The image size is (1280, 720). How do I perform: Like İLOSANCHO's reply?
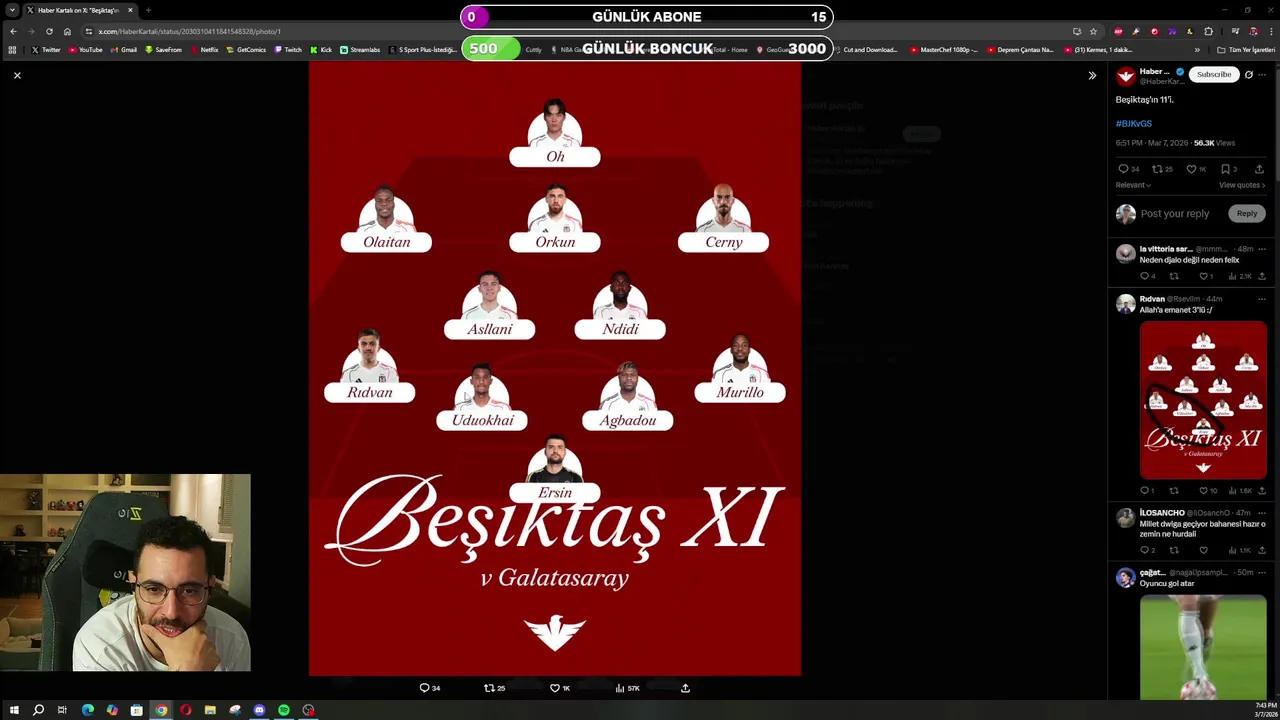pyautogui.click(x=1203, y=550)
